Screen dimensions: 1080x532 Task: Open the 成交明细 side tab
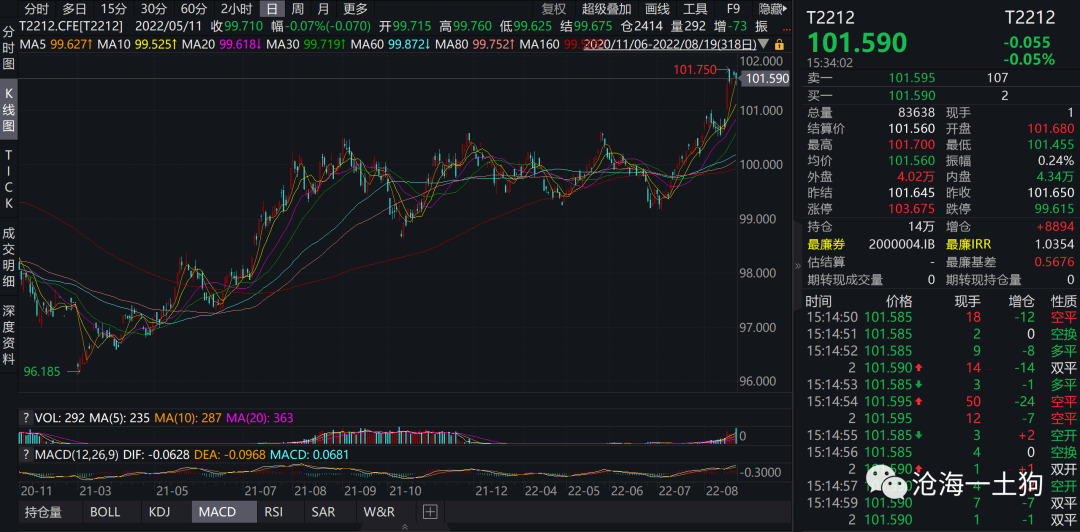(9, 258)
